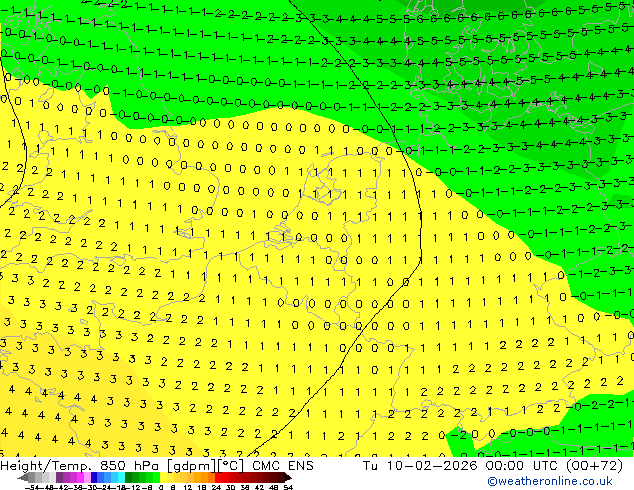Screen dimensions: 634x490
Task: Click the 'CMC ENS' model label
Action: point(283,466)
